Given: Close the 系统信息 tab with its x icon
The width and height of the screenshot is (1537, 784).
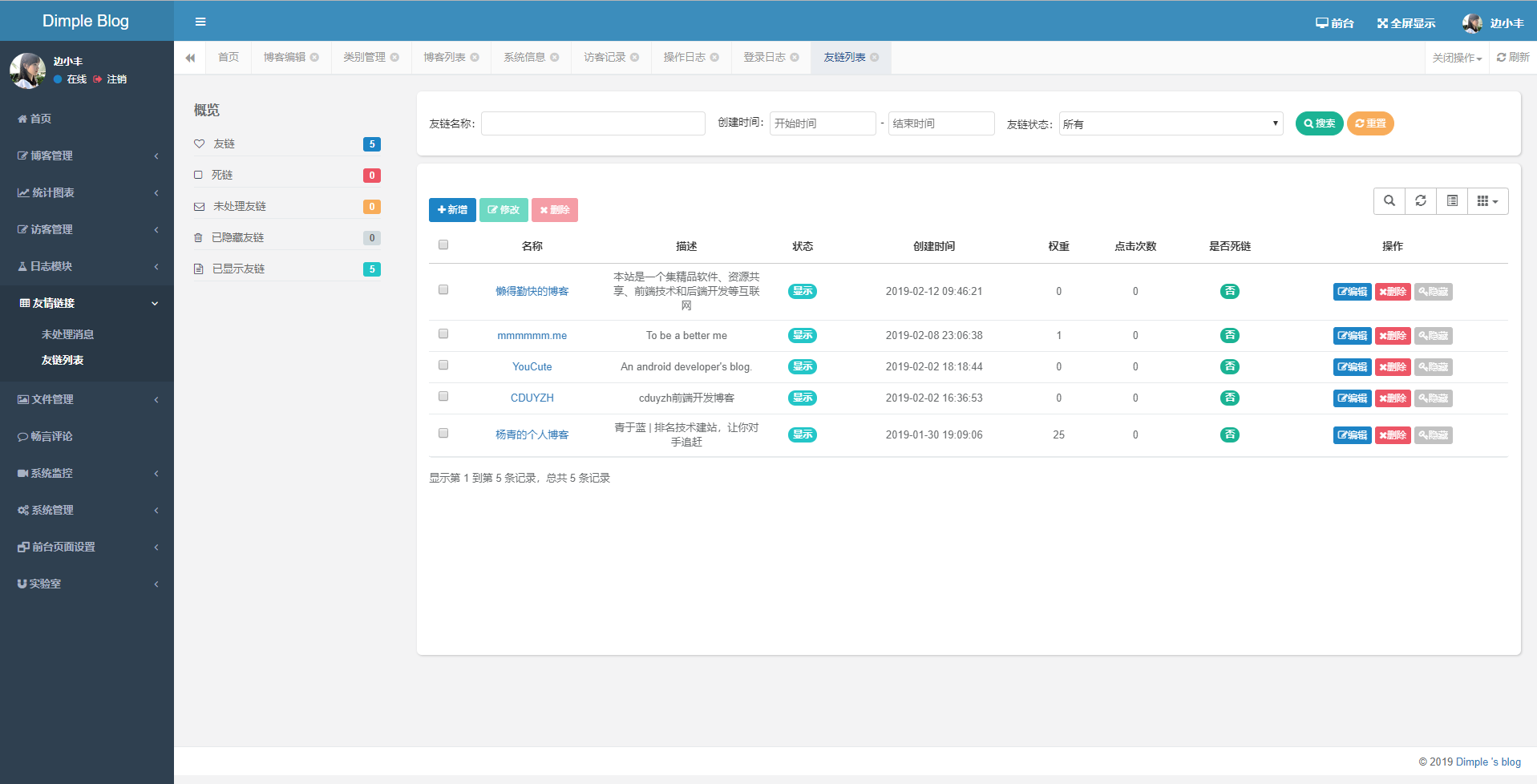Looking at the screenshot, I should click(x=554, y=58).
